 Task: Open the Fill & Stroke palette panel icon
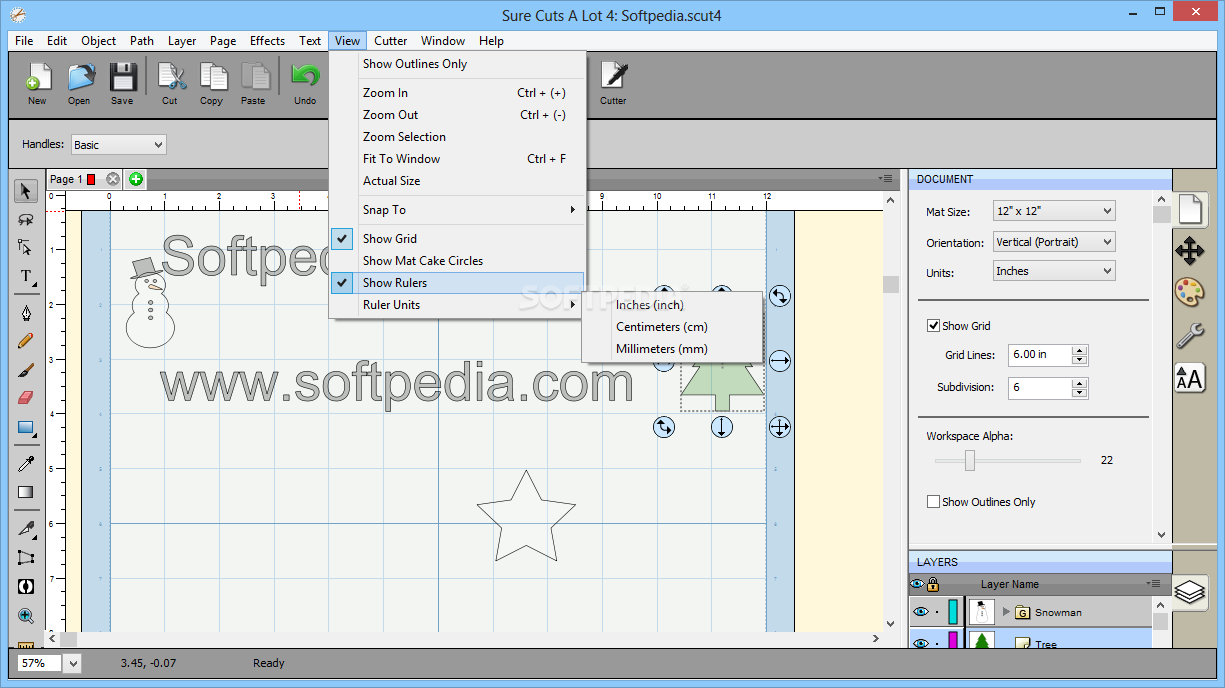click(1189, 292)
